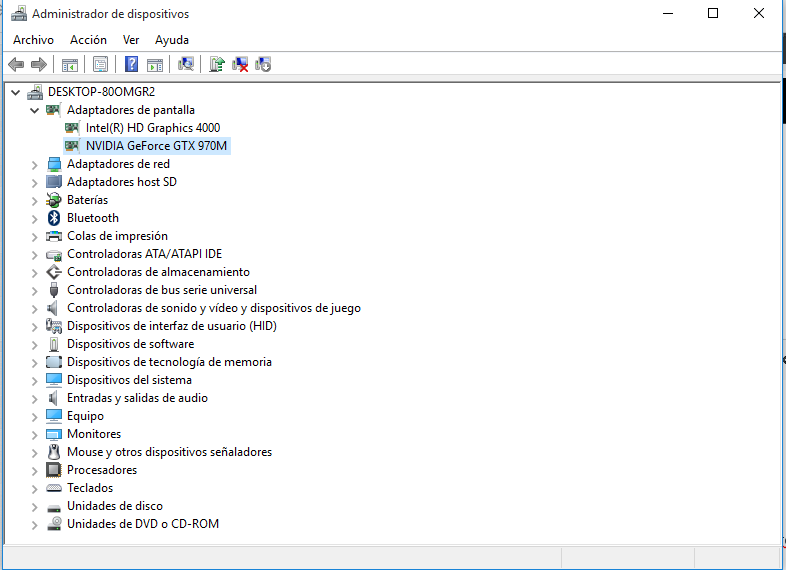Click the Adaptadores de red icon

54,164
